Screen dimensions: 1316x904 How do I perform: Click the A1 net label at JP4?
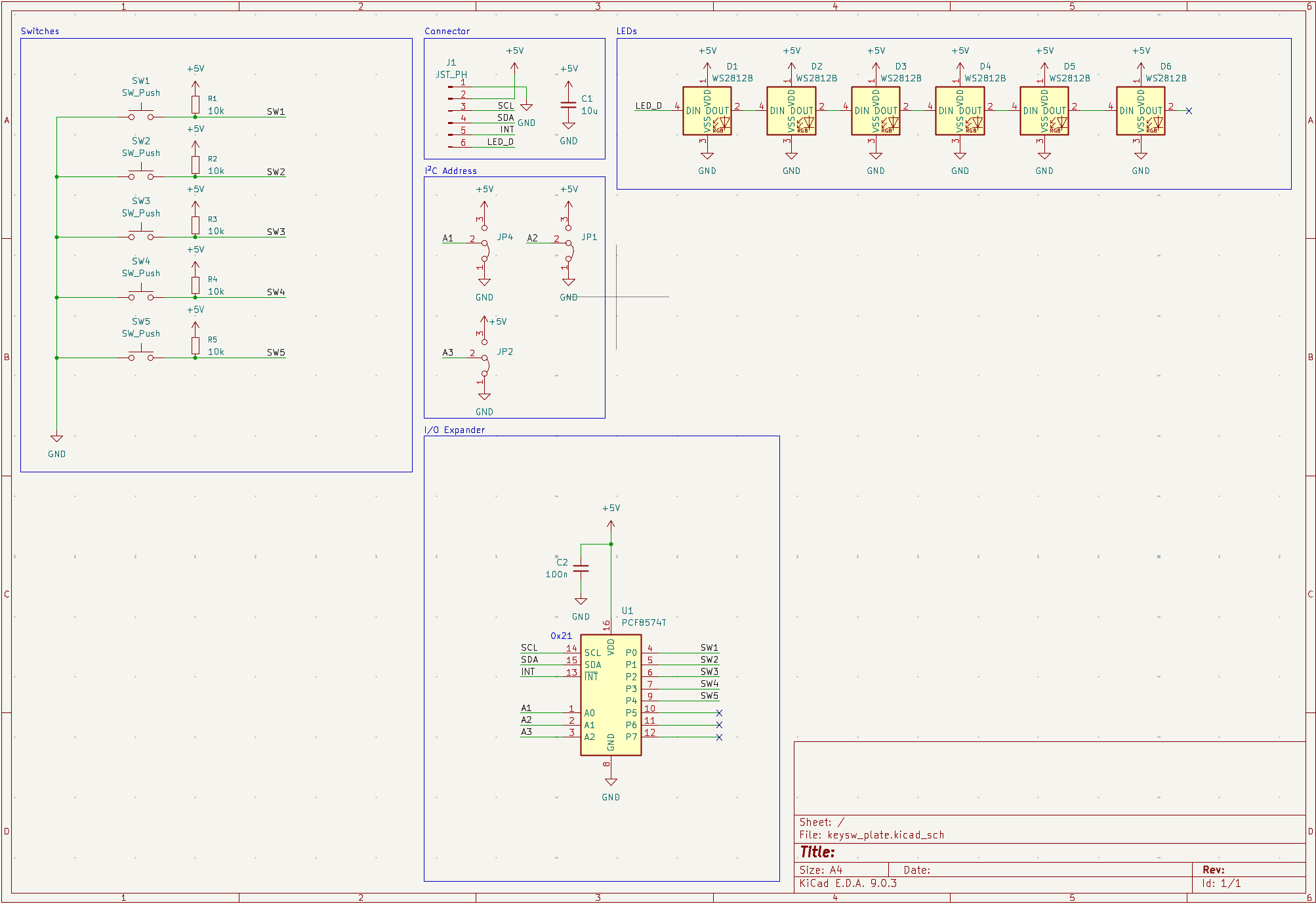[x=448, y=238]
